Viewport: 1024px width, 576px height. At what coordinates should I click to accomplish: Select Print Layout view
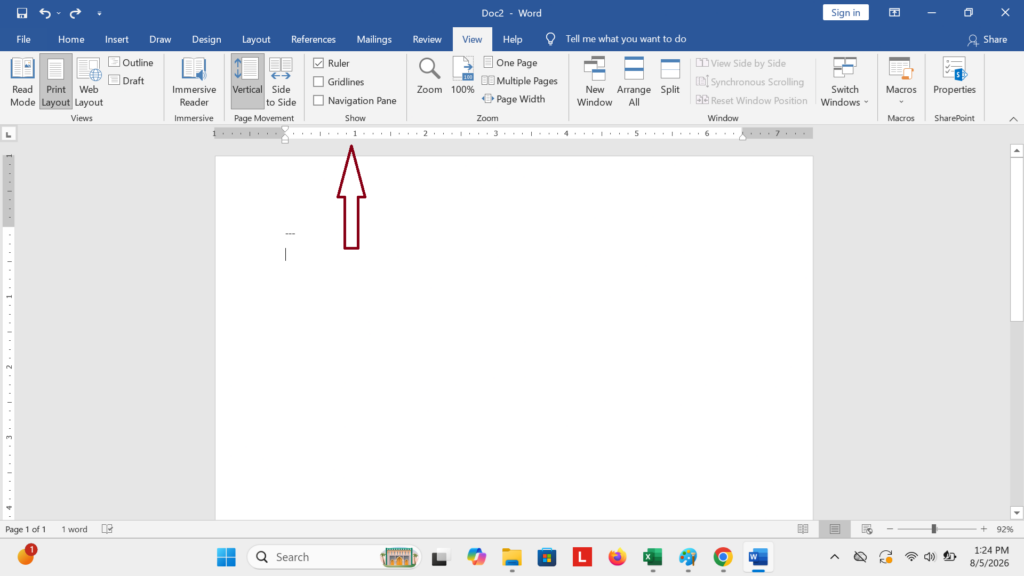[56, 82]
